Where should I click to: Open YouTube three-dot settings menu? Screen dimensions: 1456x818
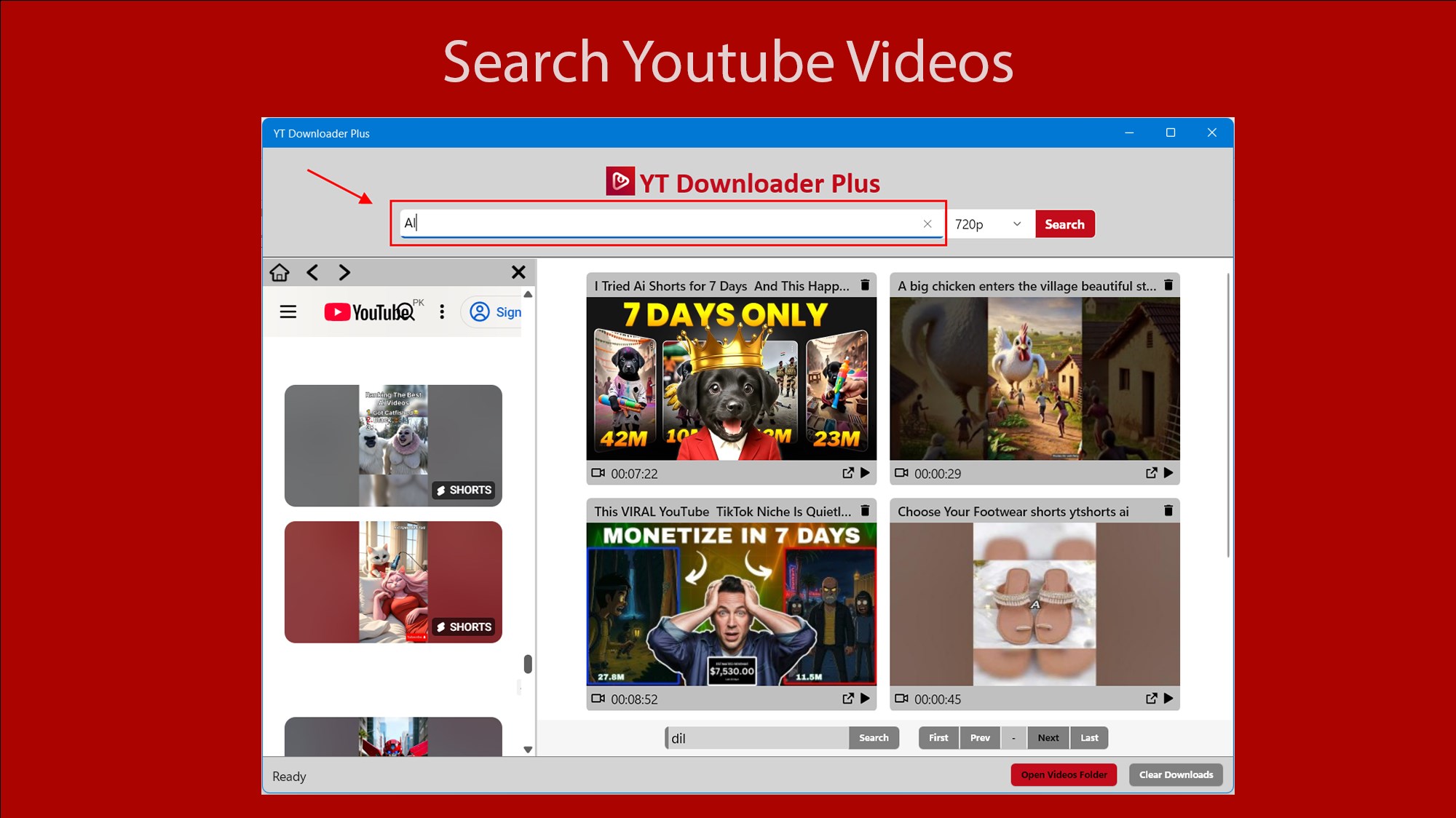coord(442,312)
